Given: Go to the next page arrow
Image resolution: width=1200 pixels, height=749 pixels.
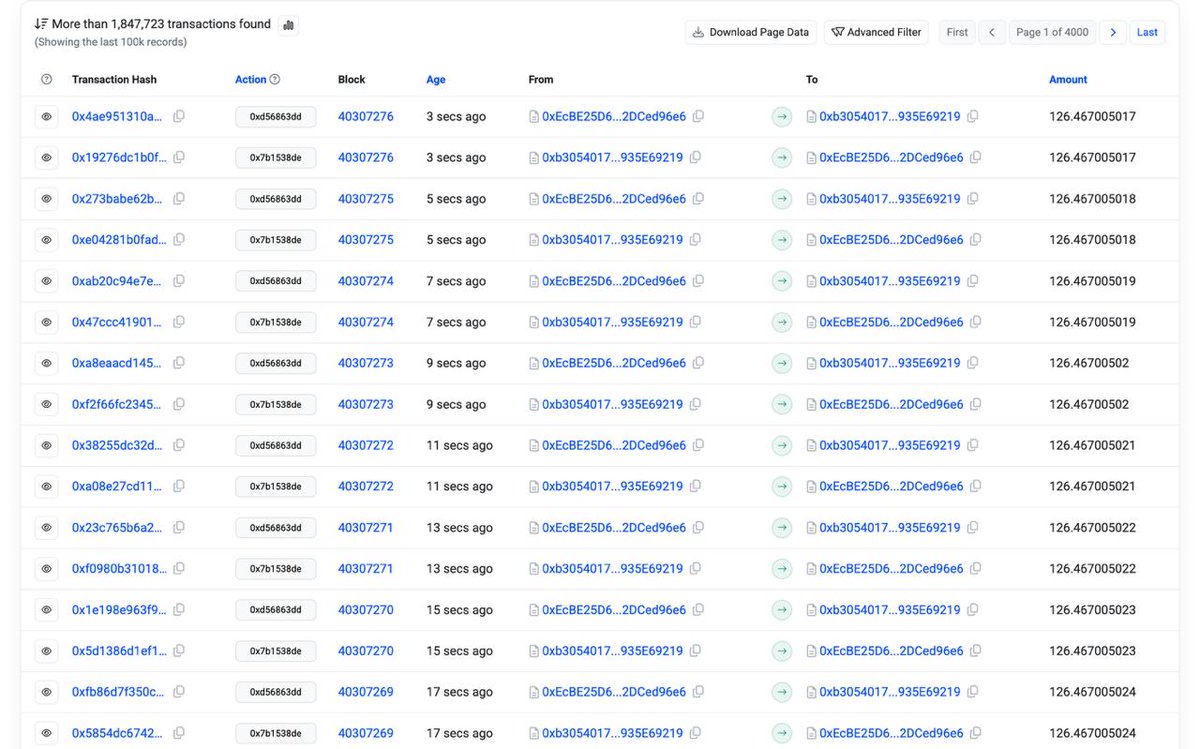Looking at the screenshot, I should 1113,32.
